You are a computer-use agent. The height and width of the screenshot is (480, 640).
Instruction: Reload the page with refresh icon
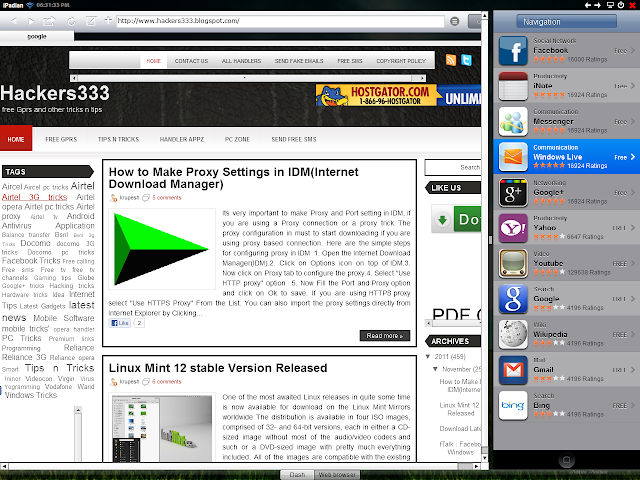pyautogui.click(x=71, y=21)
